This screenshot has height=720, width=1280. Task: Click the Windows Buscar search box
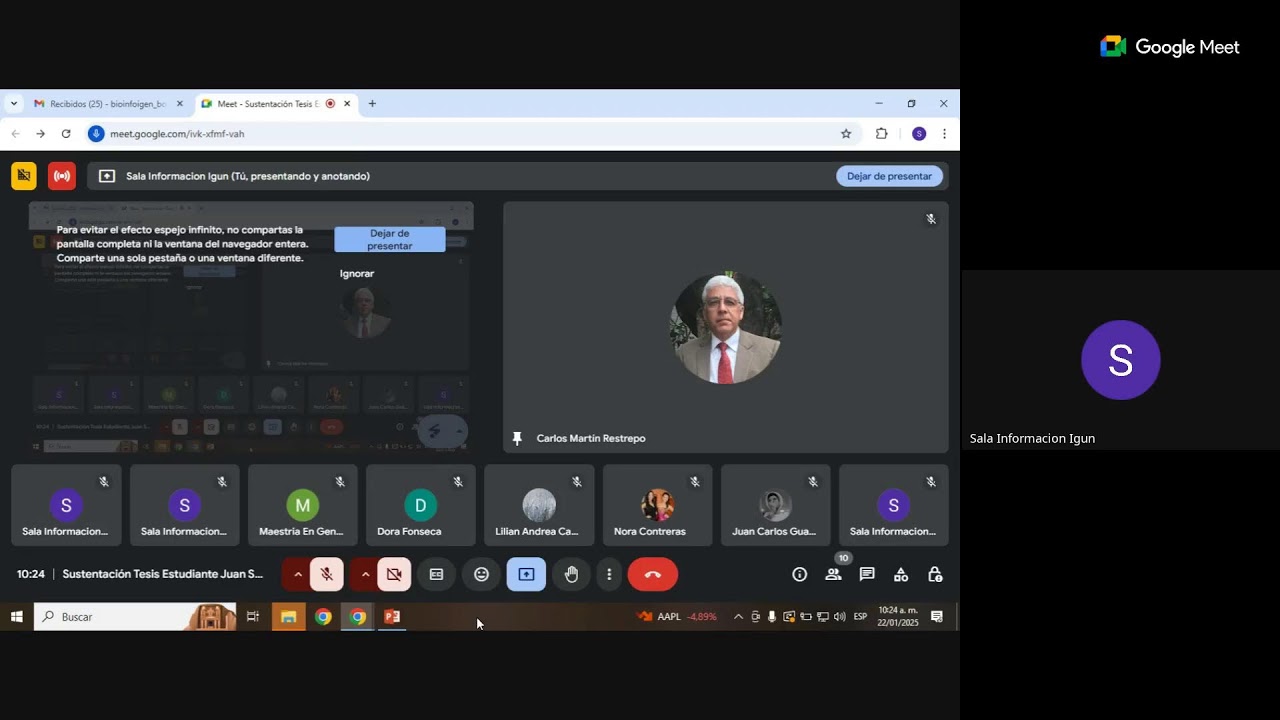(x=135, y=617)
